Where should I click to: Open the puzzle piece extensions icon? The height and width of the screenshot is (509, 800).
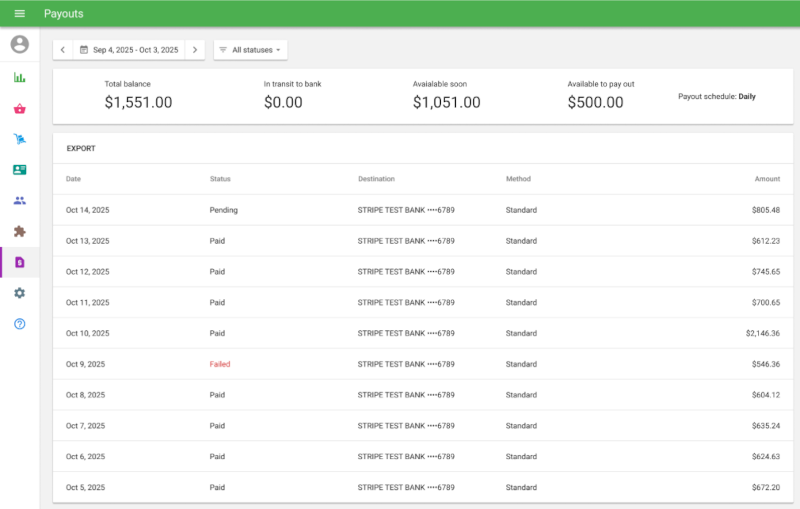(x=19, y=232)
